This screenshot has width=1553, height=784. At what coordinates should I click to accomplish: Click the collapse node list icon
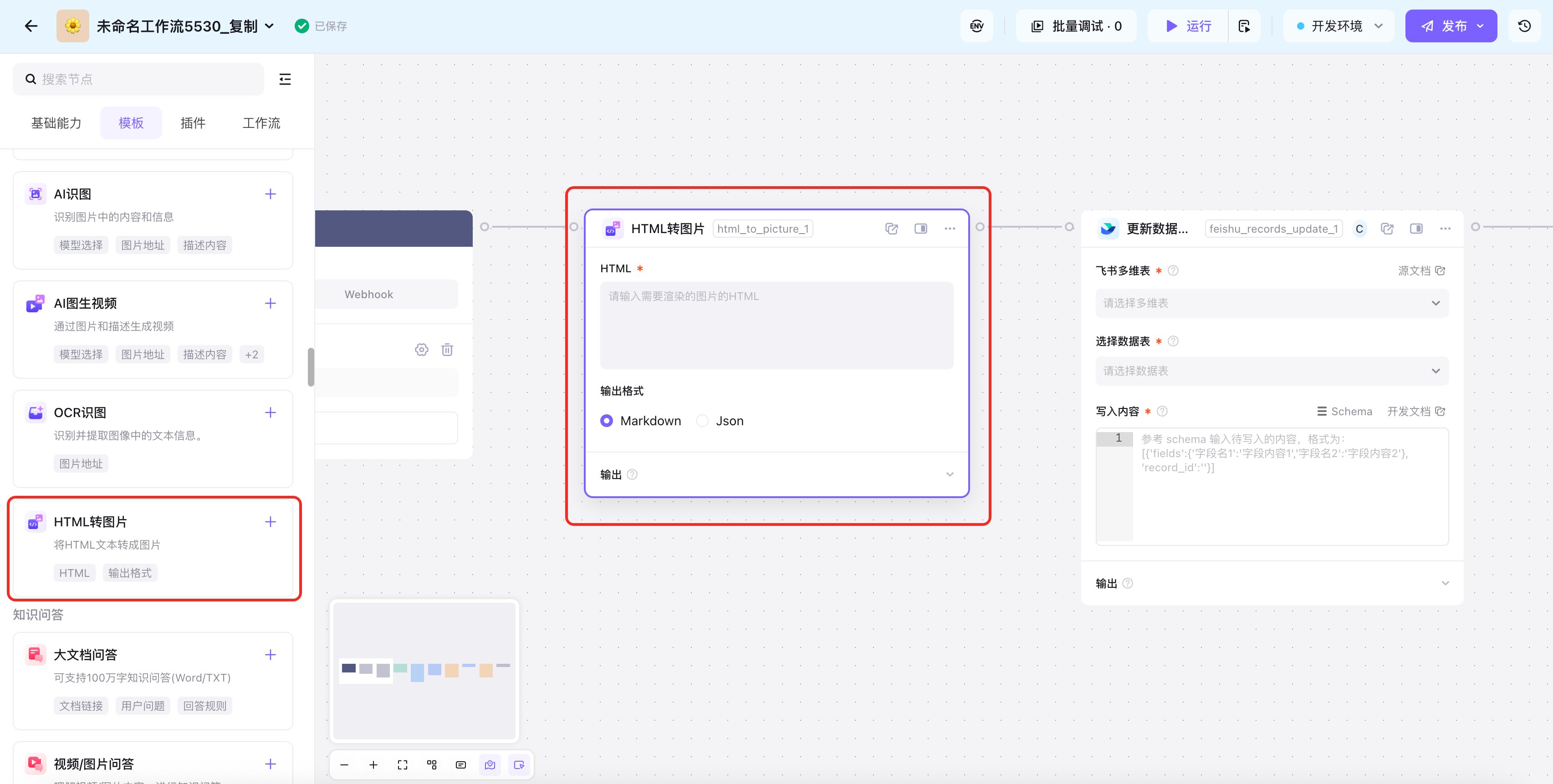pyautogui.click(x=285, y=79)
